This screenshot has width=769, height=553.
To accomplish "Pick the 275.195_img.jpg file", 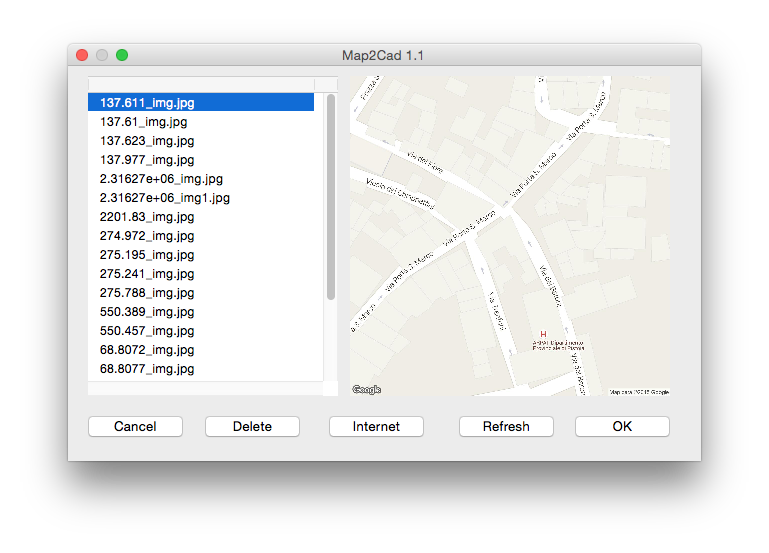I will pyautogui.click(x=201, y=255).
